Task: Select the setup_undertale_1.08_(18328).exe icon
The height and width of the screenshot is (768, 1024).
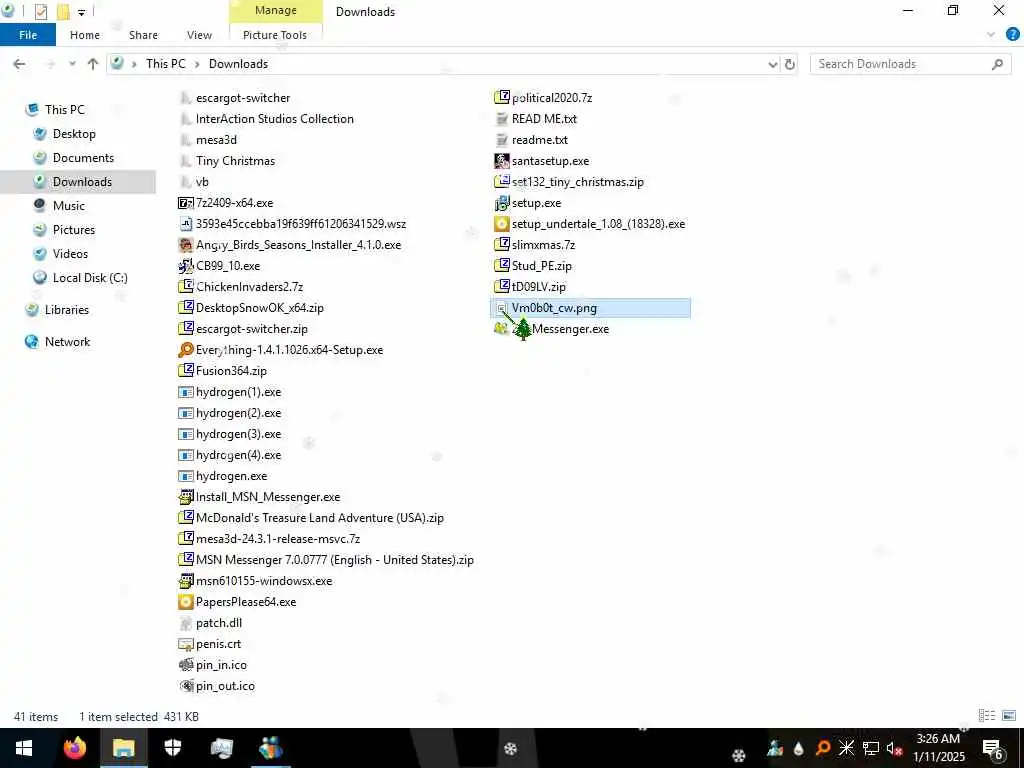Action: pos(502,224)
